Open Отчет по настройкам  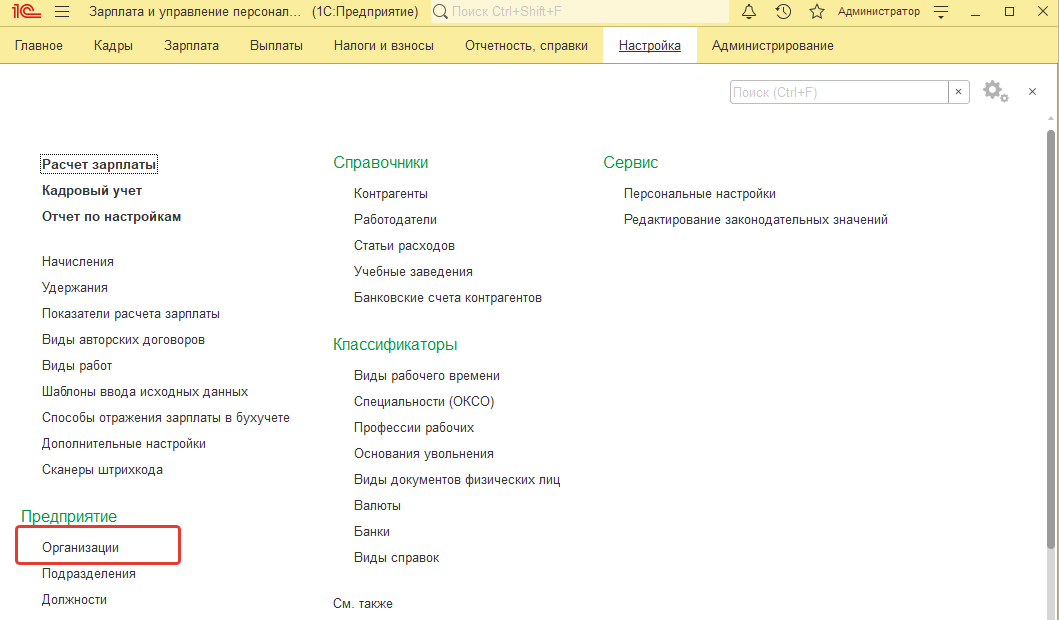point(111,217)
